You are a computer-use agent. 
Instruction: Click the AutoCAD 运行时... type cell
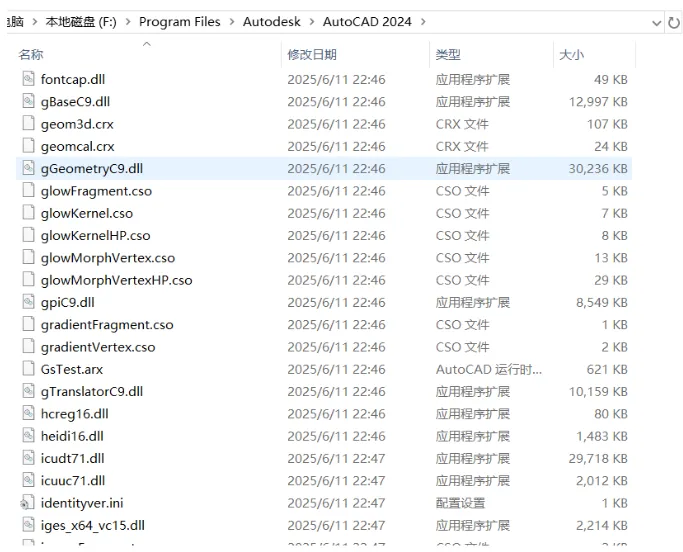(x=489, y=369)
